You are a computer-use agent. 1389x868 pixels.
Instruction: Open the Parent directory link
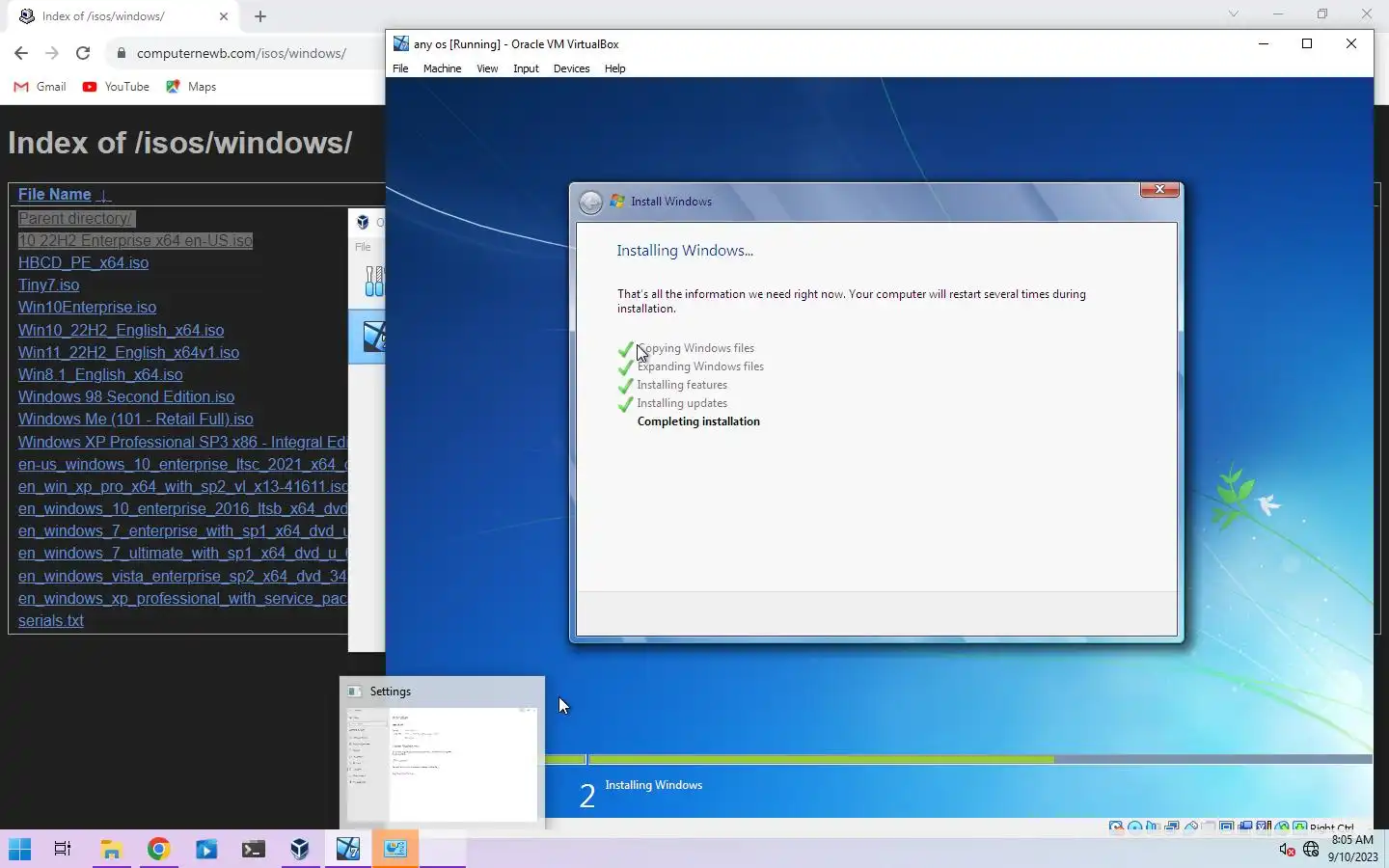pos(75,218)
